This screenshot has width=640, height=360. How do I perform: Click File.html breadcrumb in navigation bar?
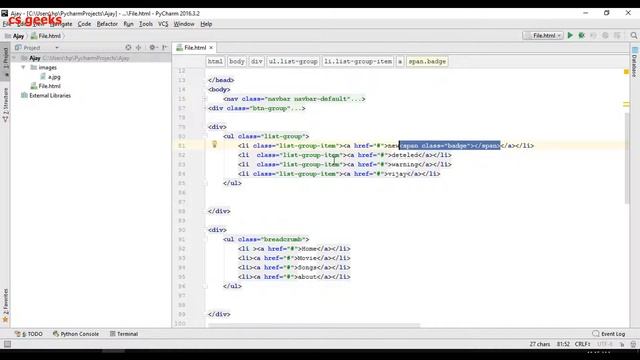tap(46, 36)
